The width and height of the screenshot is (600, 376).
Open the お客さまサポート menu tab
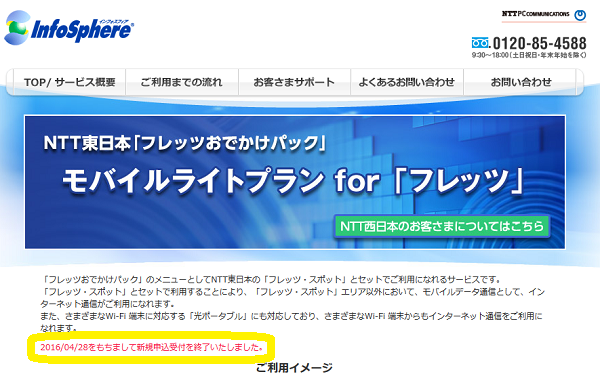click(x=294, y=82)
